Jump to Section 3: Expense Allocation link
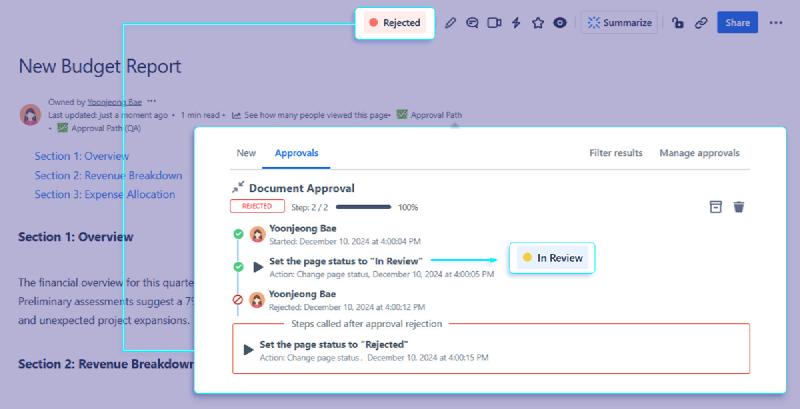 (105, 194)
